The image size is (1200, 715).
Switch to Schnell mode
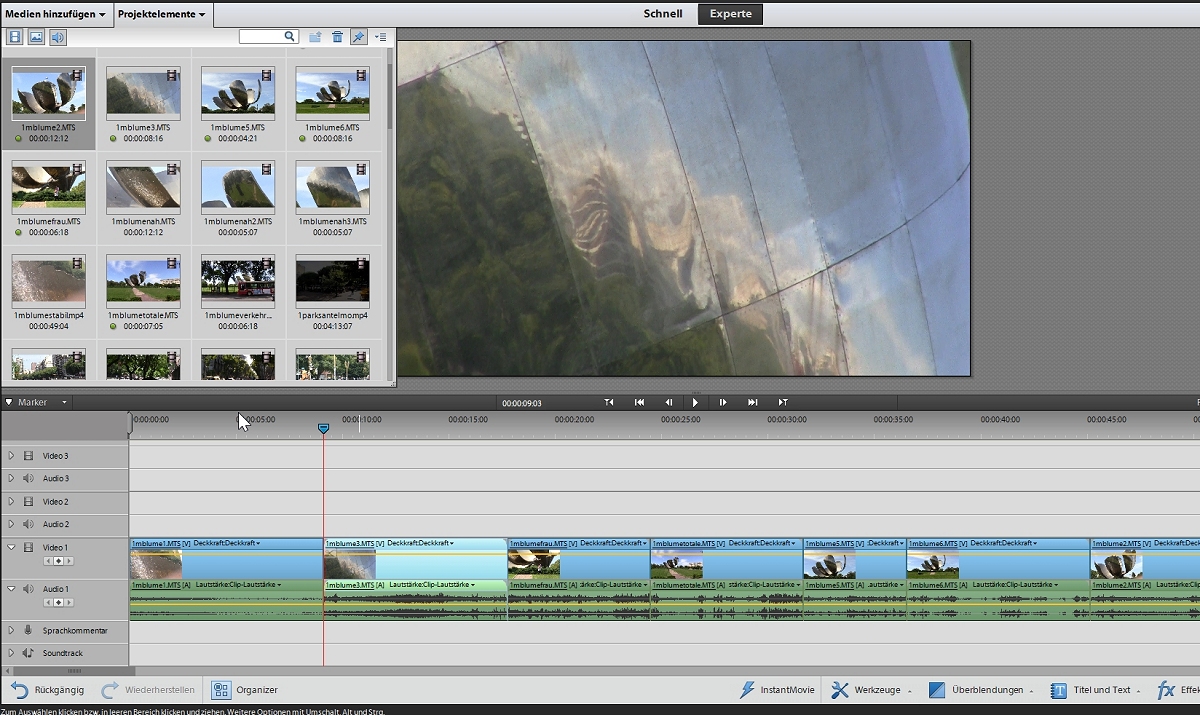point(663,14)
